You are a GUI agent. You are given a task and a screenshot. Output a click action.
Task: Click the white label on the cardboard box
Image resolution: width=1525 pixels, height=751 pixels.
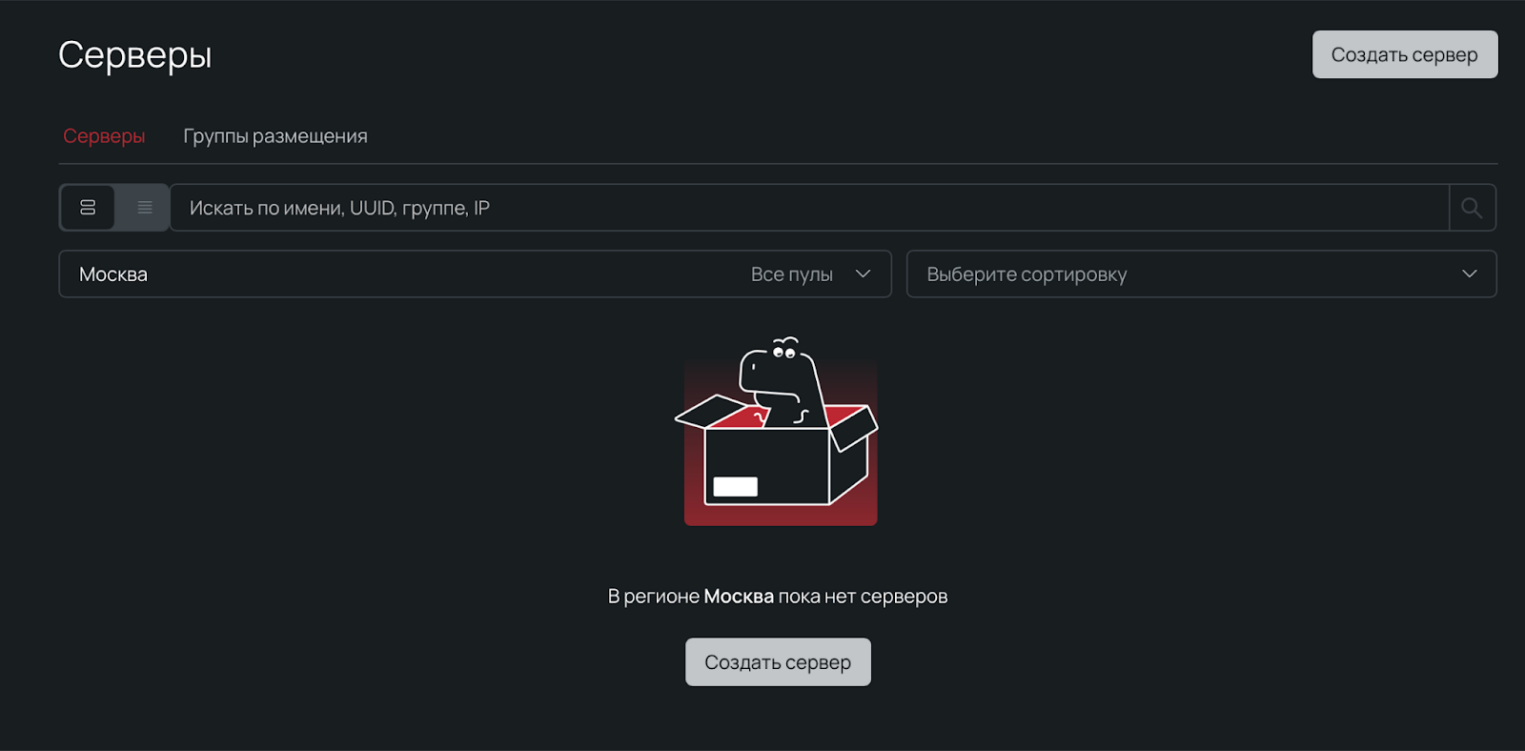735,487
